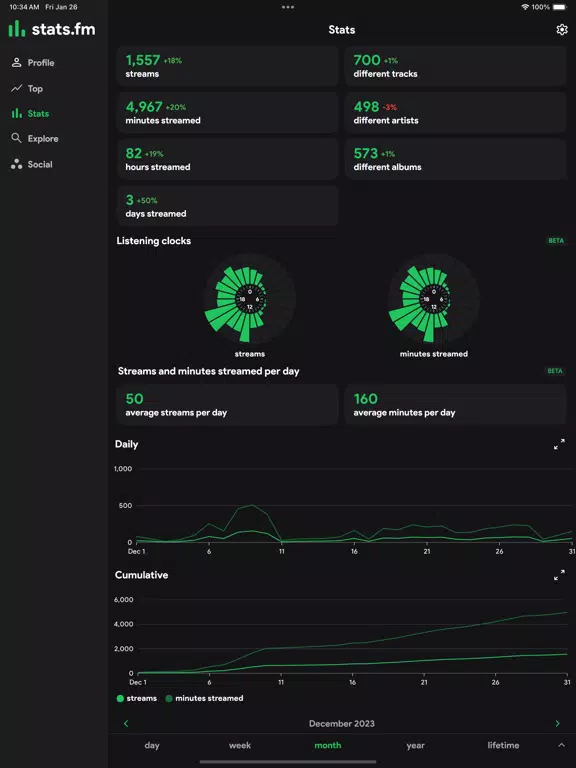Tap the battery status icon
Screen dimensions: 576x768
pyautogui.click(x=559, y=7)
